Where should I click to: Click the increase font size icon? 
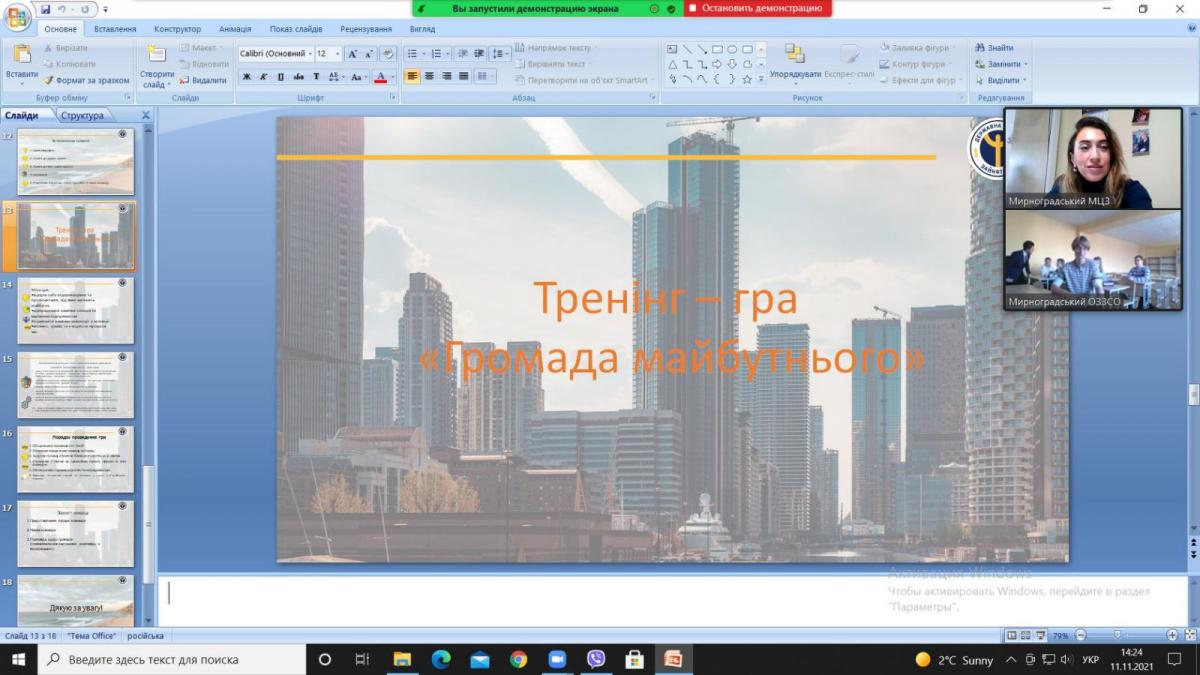coord(353,54)
